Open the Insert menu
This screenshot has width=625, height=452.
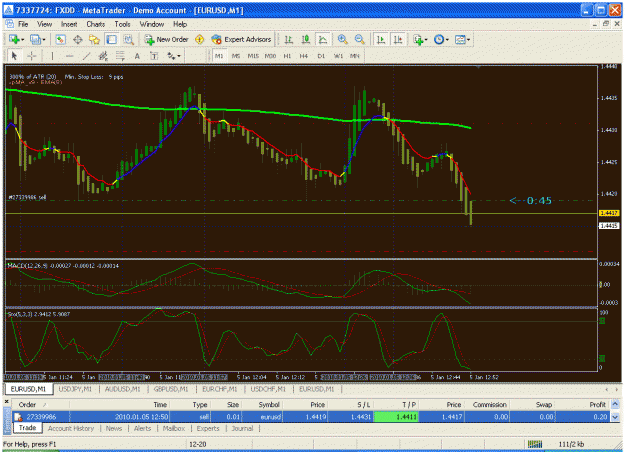pos(69,24)
